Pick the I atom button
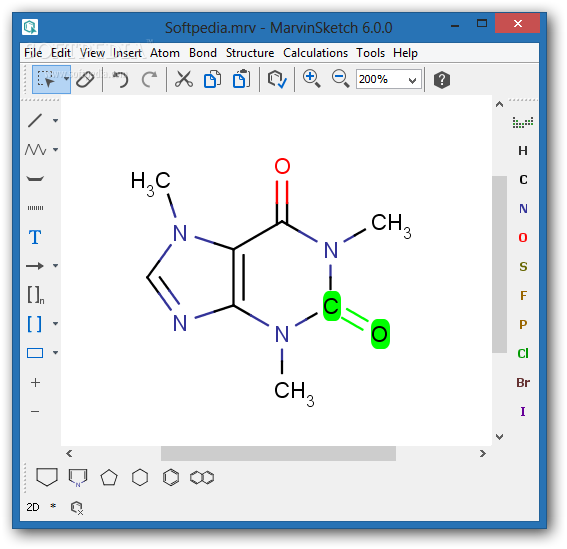The height and width of the screenshot is (549, 567). pos(523,411)
